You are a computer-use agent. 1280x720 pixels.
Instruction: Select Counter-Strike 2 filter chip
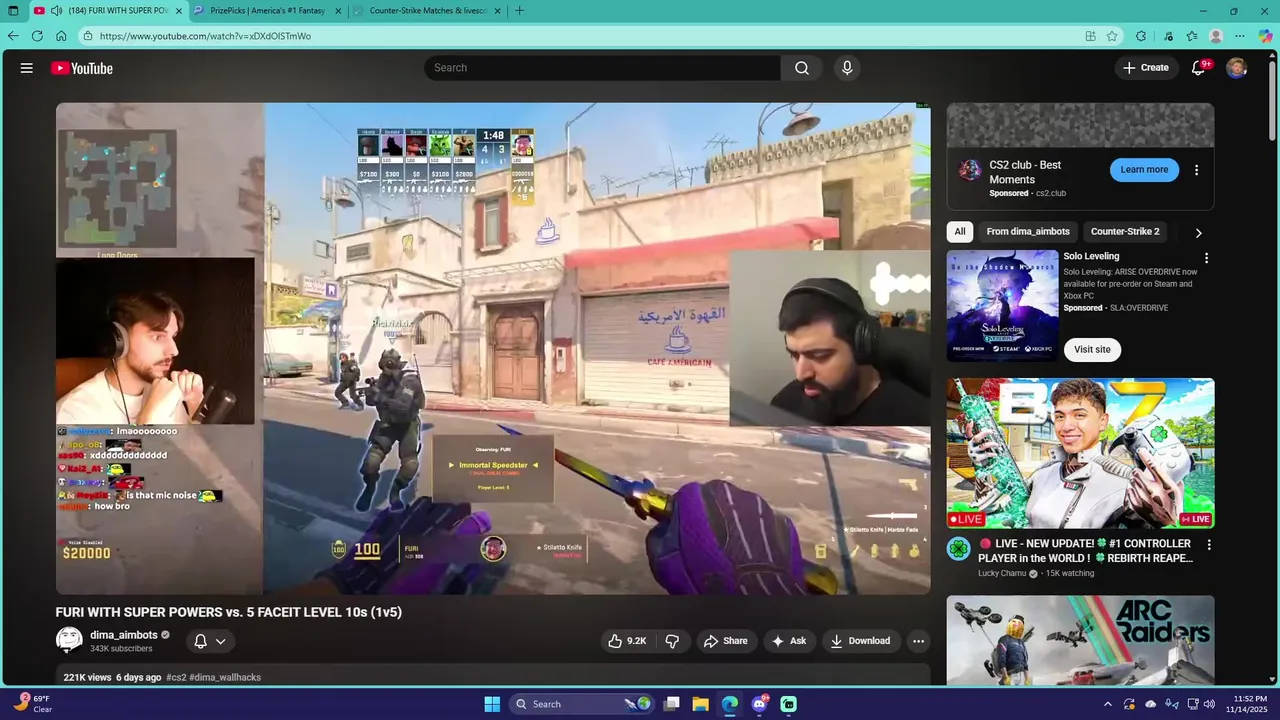1125,232
